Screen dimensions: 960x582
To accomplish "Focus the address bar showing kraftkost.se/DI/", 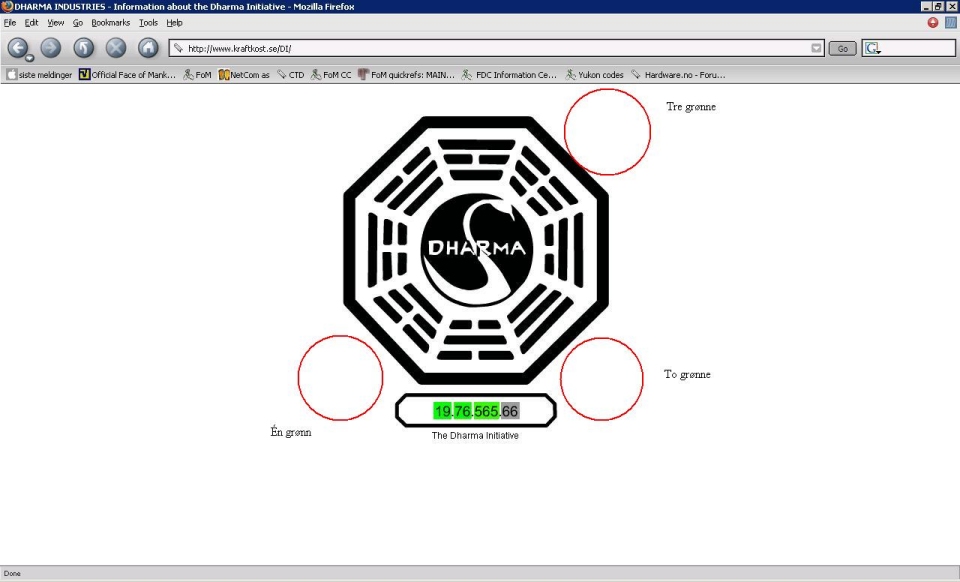I will click(x=496, y=48).
